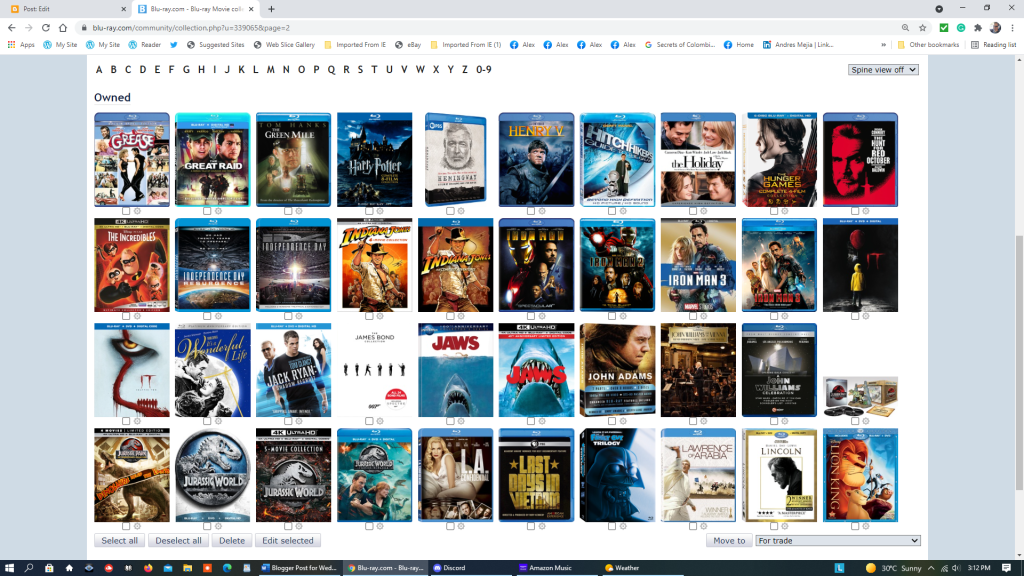
Task: Select checkbox under Lawrence of Arabia
Action: pos(692,526)
